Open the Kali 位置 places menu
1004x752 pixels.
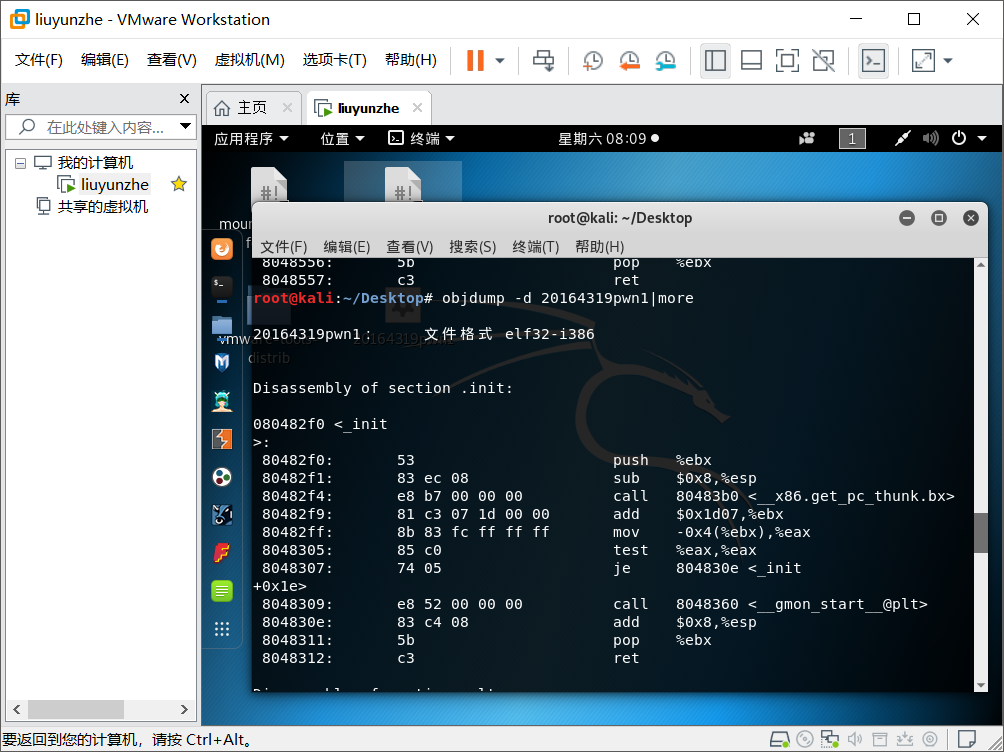pos(342,138)
